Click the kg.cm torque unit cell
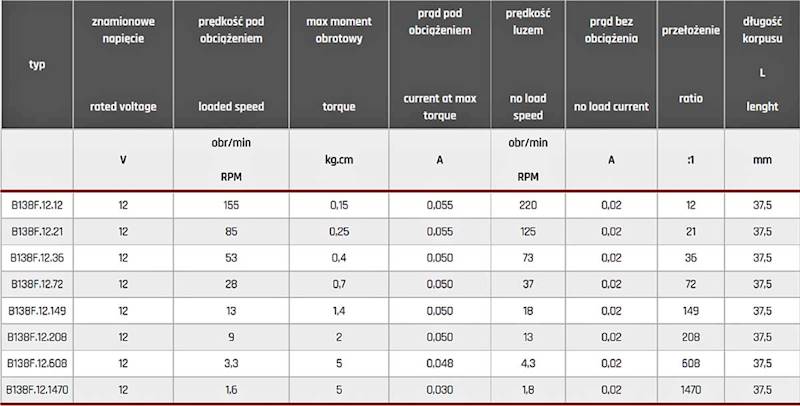 pos(339,160)
